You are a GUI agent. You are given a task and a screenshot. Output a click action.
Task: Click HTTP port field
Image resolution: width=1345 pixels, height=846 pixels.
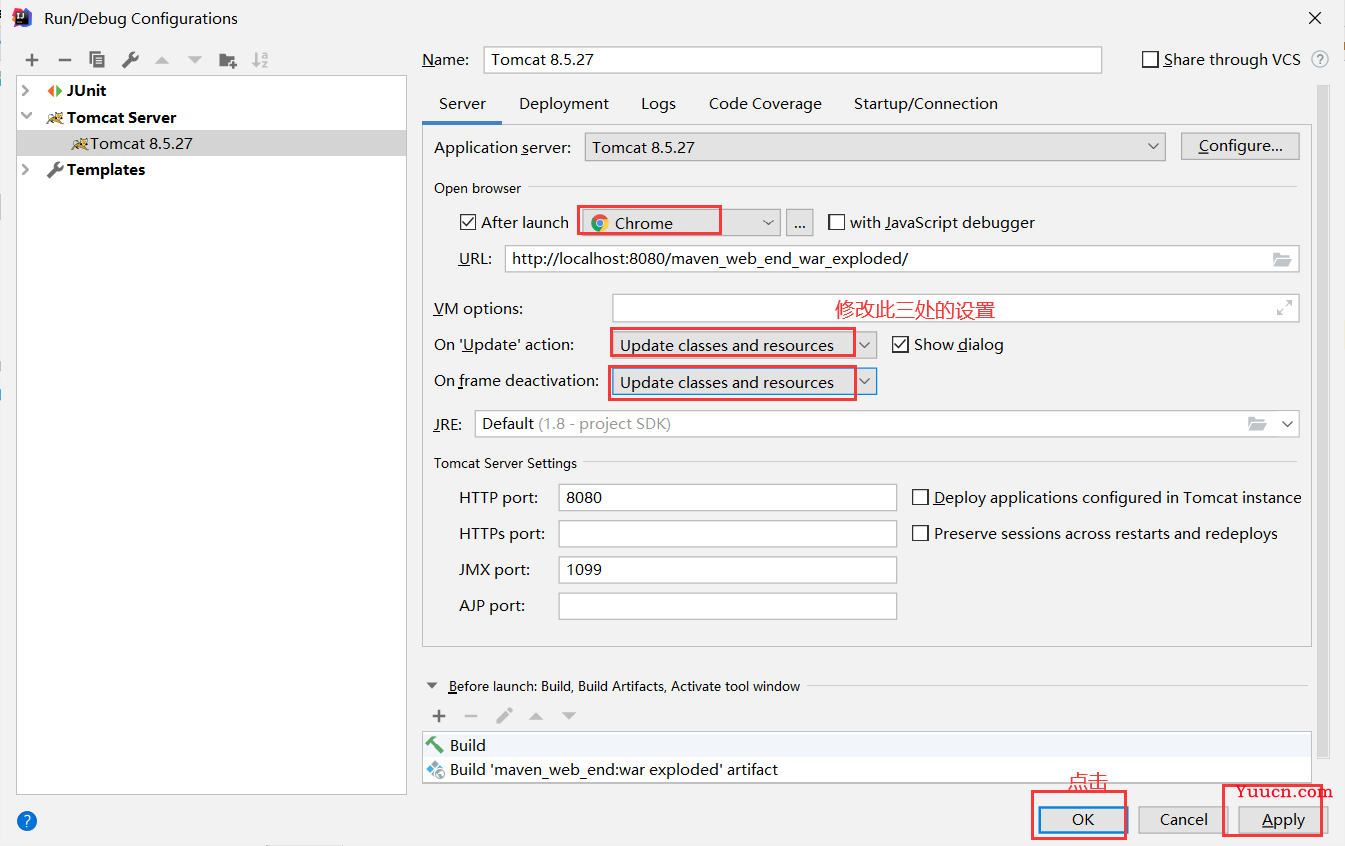727,497
